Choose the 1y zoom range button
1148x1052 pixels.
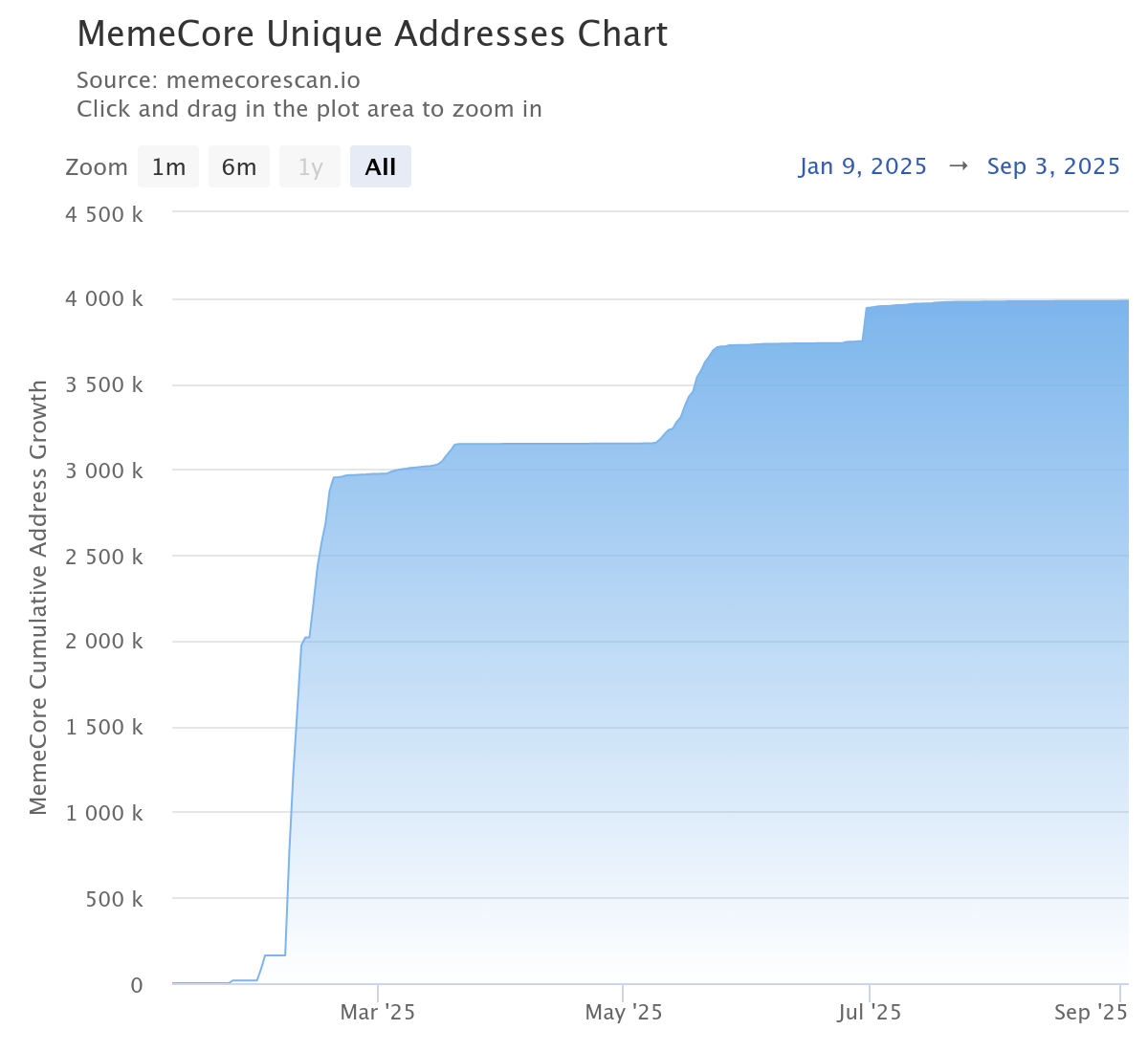(x=310, y=166)
